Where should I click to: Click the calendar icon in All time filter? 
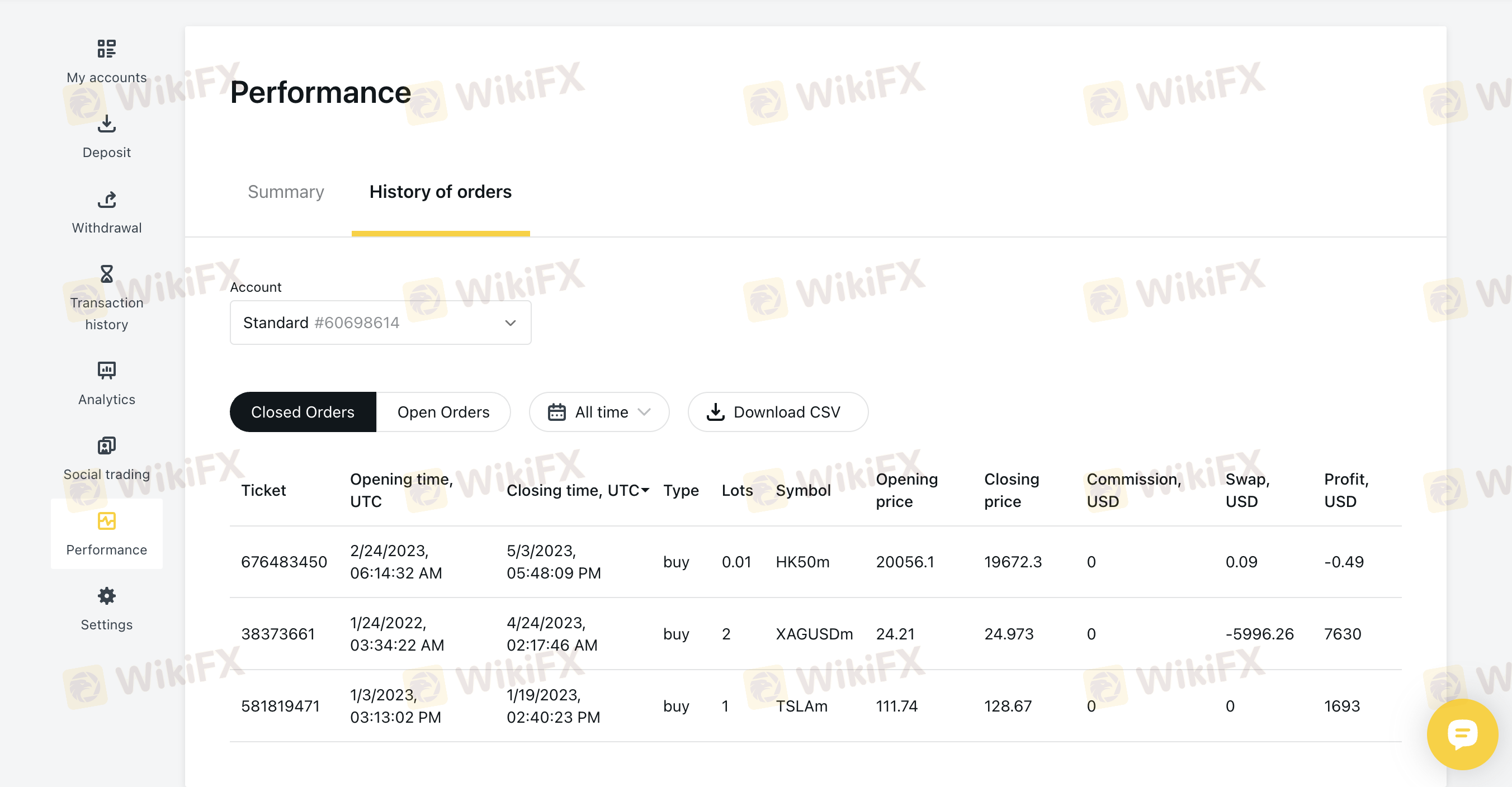(x=556, y=412)
